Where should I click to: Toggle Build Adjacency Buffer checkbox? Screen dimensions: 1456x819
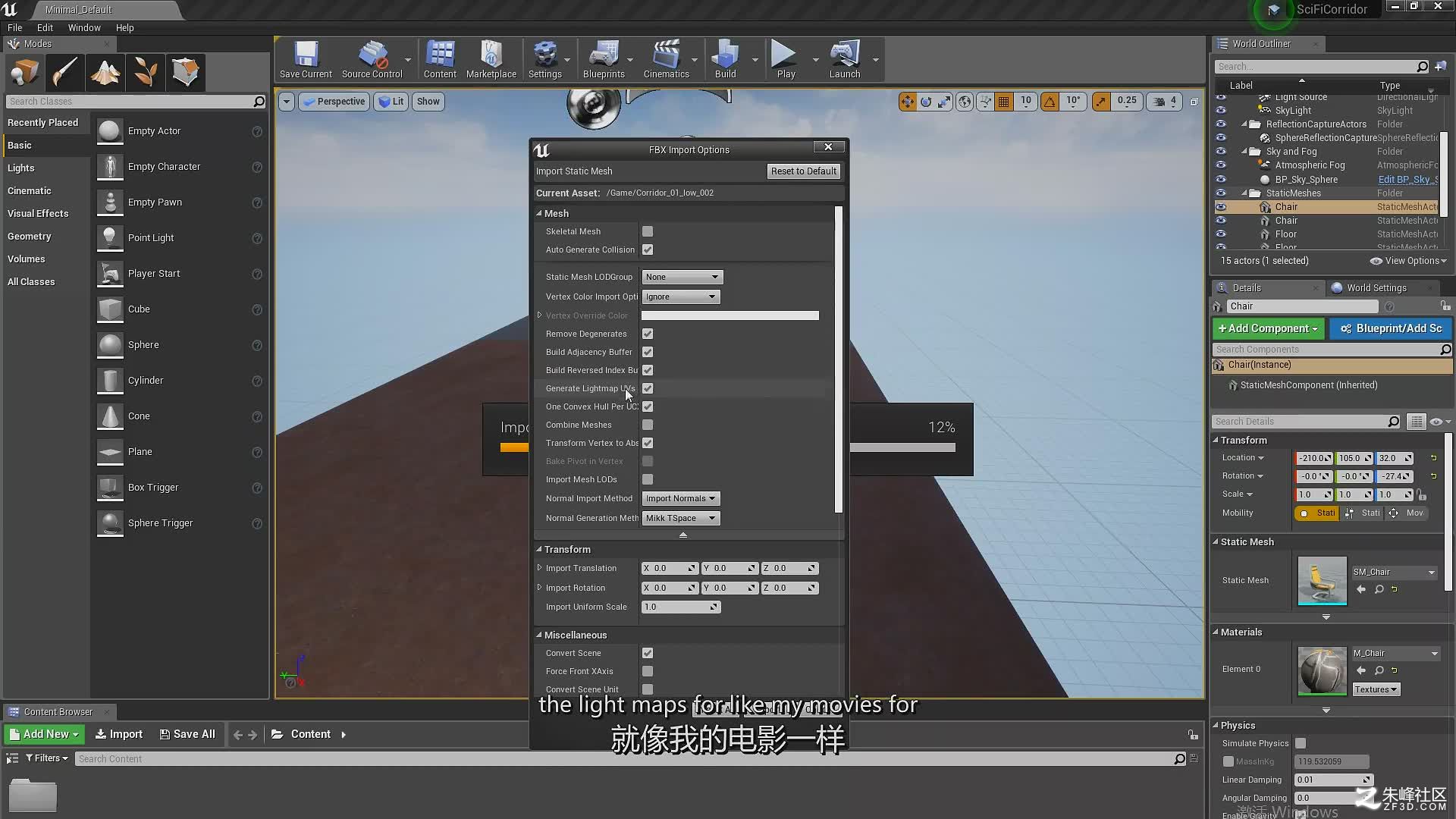(x=647, y=352)
